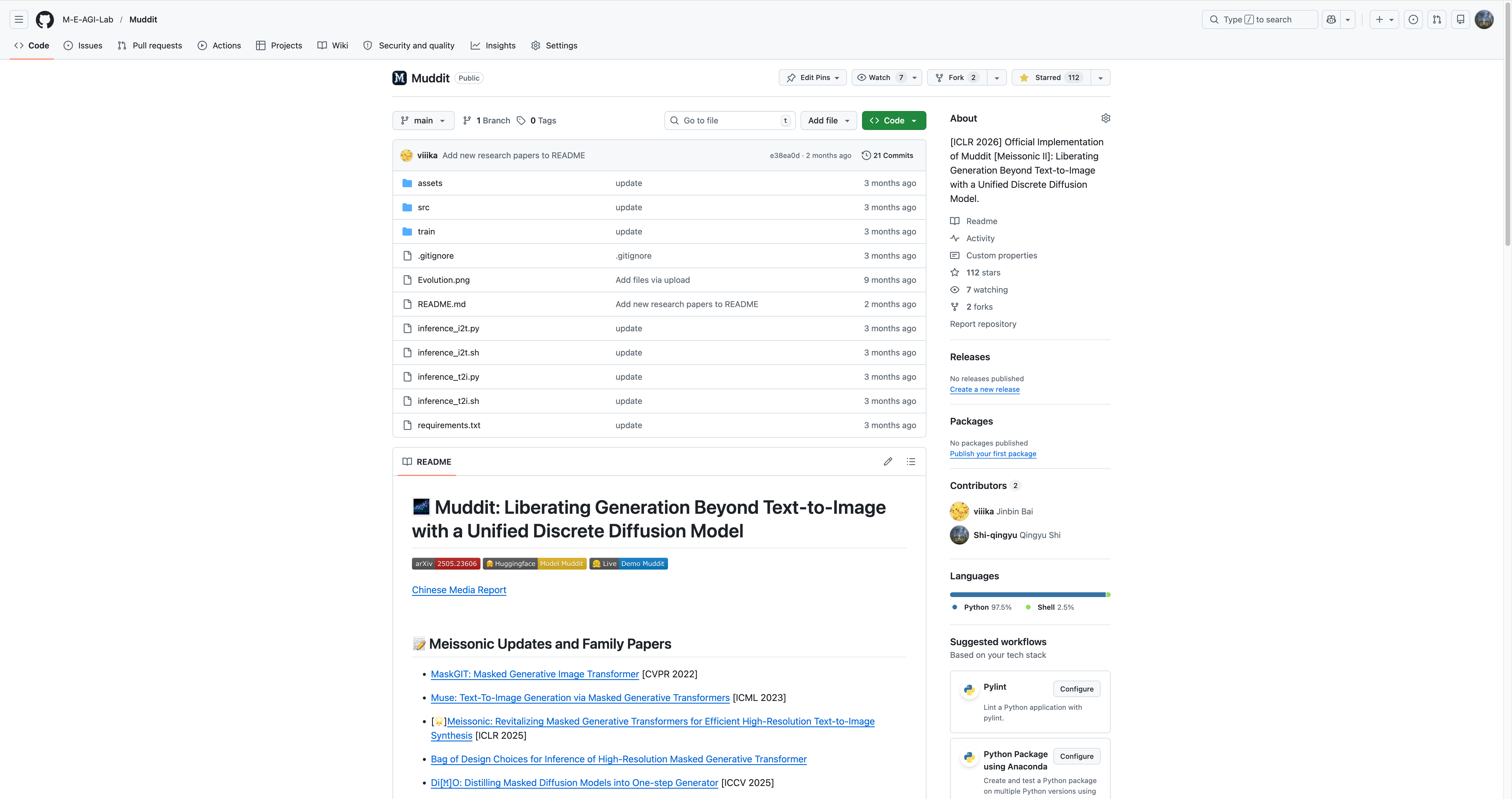Screen dimensions: 1512x799
Task: Open the README outline list icon
Action: click(x=910, y=462)
